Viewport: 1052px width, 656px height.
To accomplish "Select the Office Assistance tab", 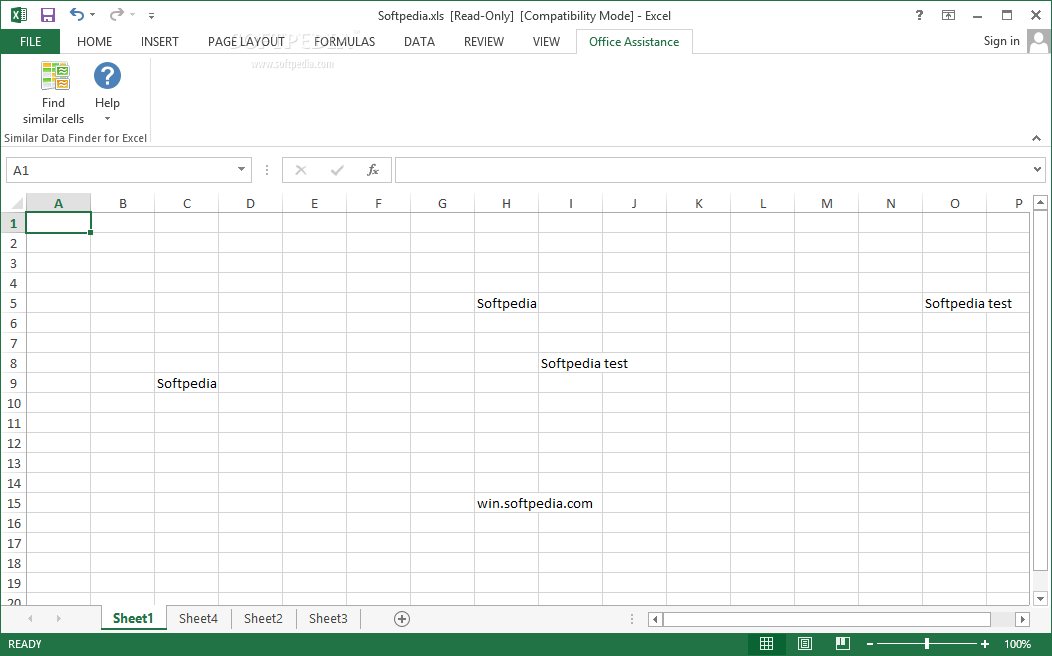I will (634, 42).
